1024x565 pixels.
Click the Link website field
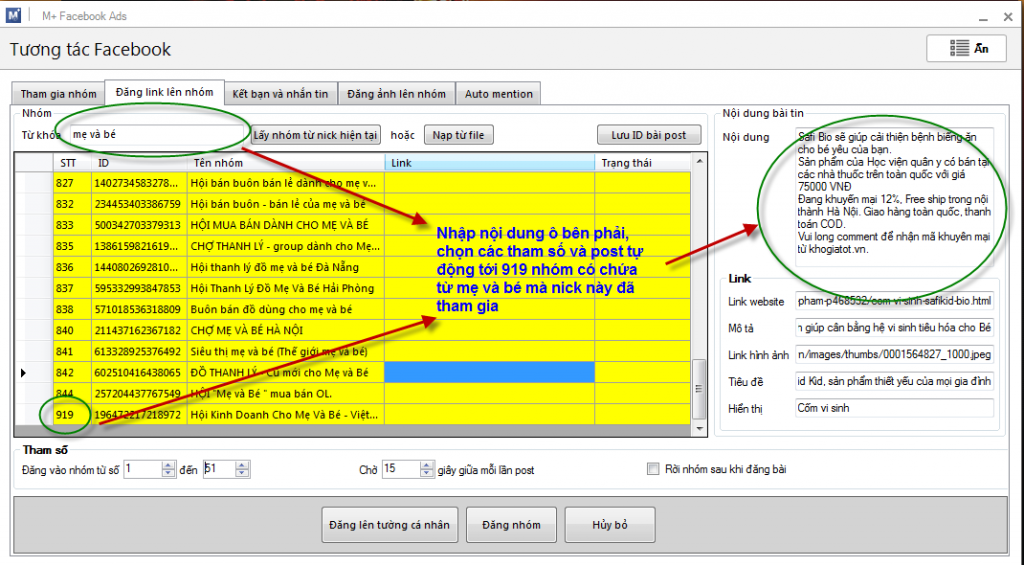894,301
